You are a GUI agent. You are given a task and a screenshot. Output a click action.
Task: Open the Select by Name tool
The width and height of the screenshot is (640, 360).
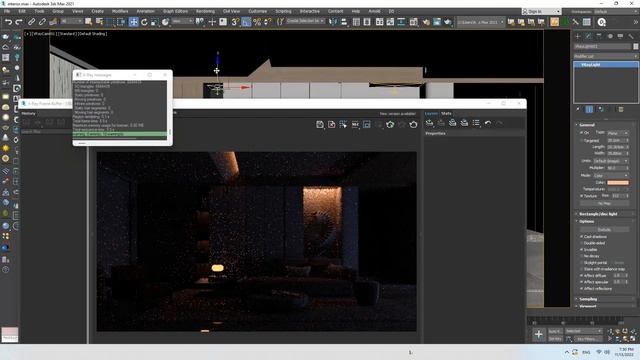[99, 22]
